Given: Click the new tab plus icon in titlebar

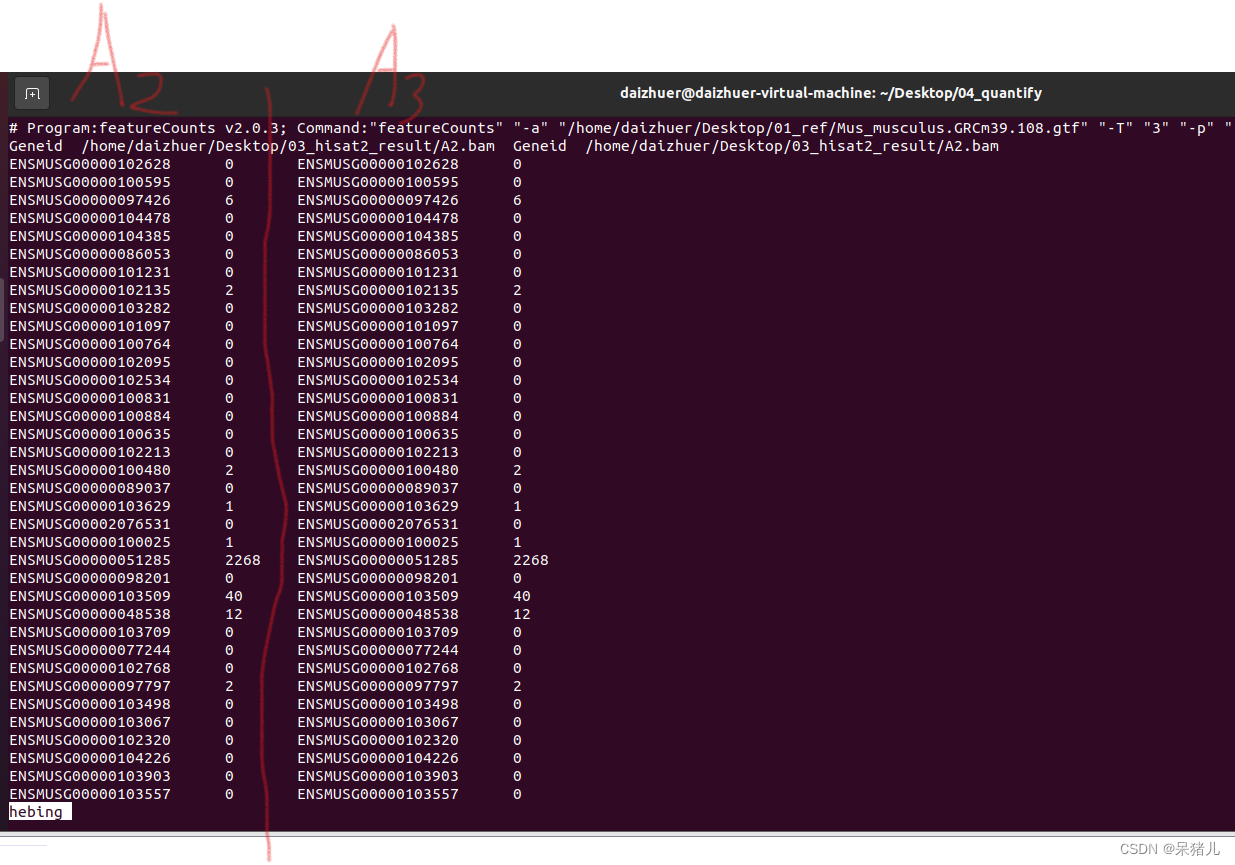Looking at the screenshot, I should 31,93.
